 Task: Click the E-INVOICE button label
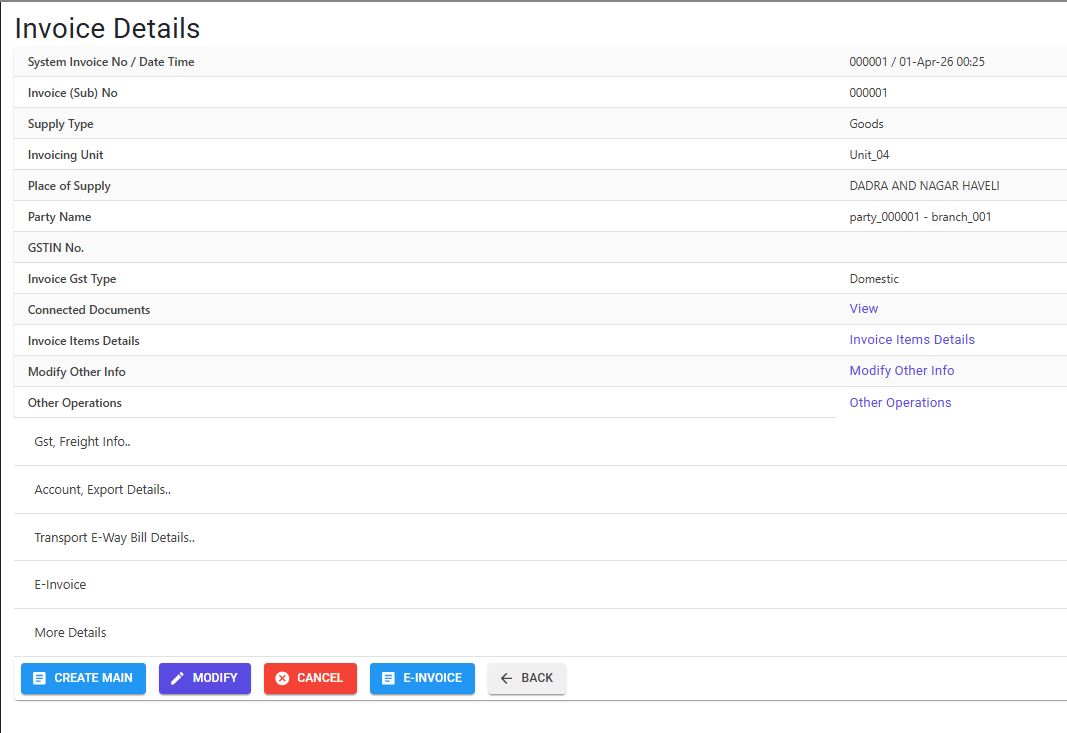(432, 678)
